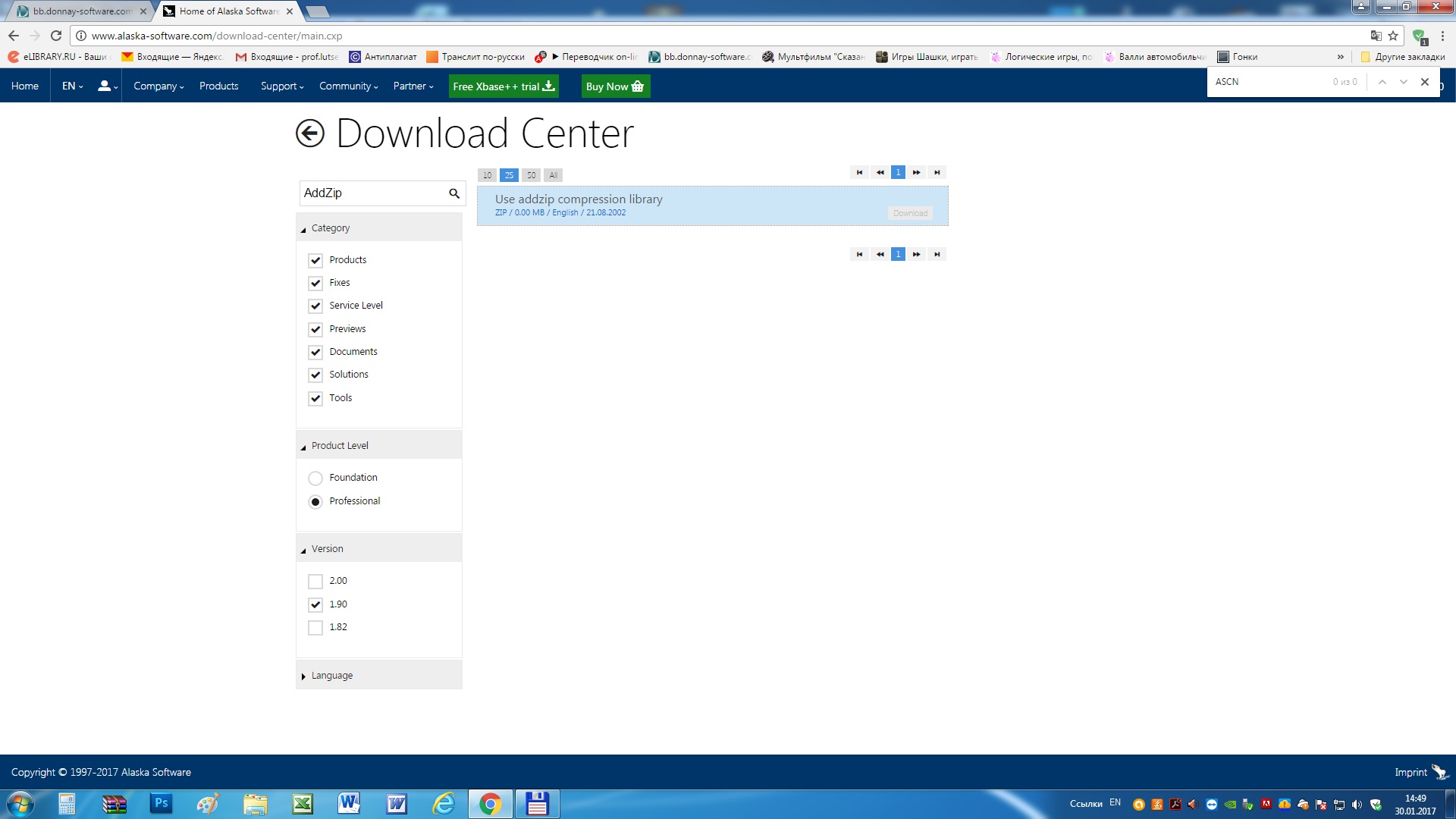
Task: Switch to the bb.donnay-software.com tab
Action: pyautogui.click(x=82, y=11)
